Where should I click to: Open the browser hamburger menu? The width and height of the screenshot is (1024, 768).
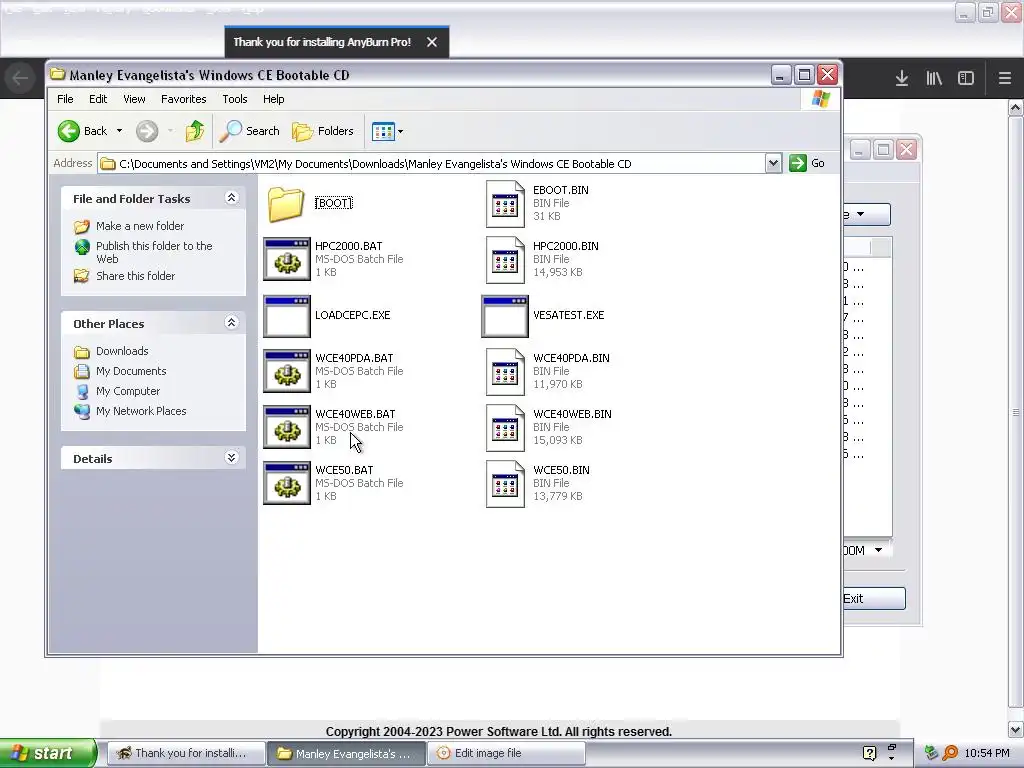tap(1005, 78)
